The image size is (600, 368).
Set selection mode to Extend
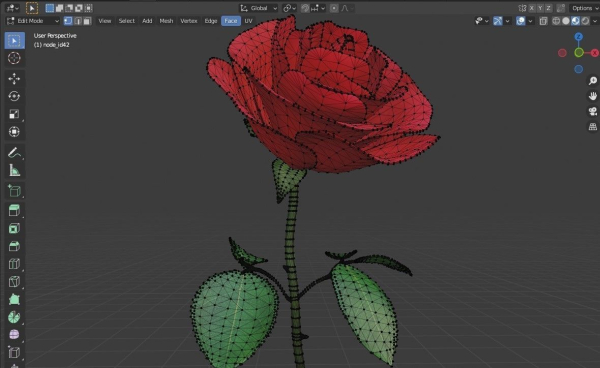(59, 8)
